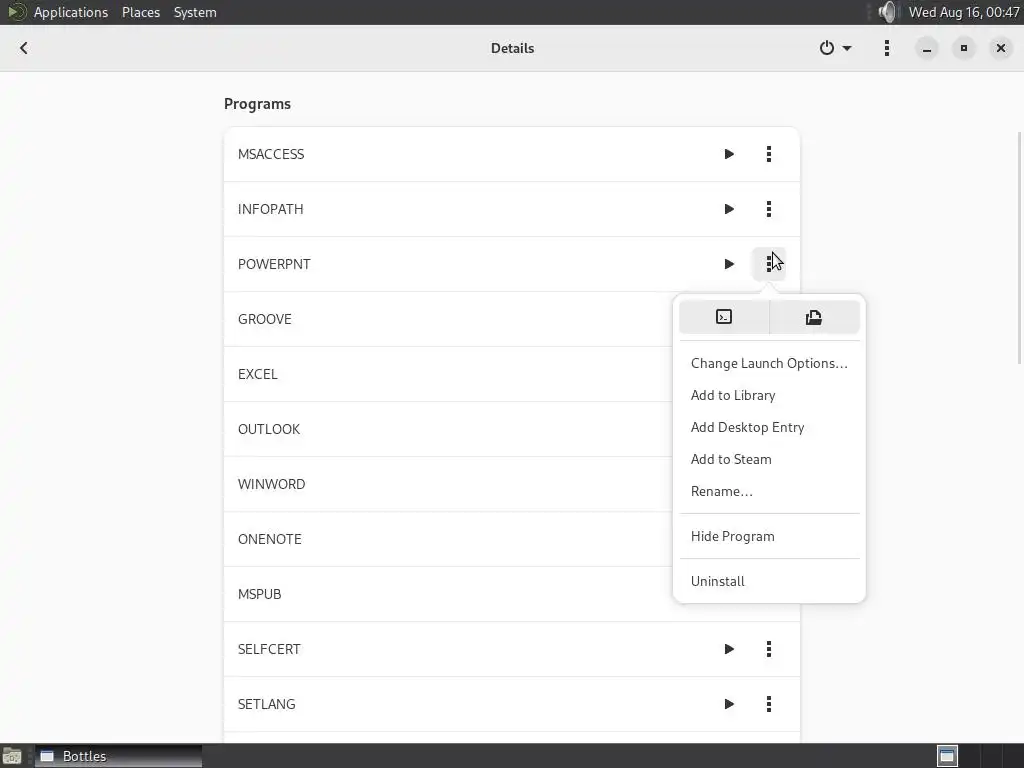
Task: Open the power options dropdown
Action: point(835,48)
